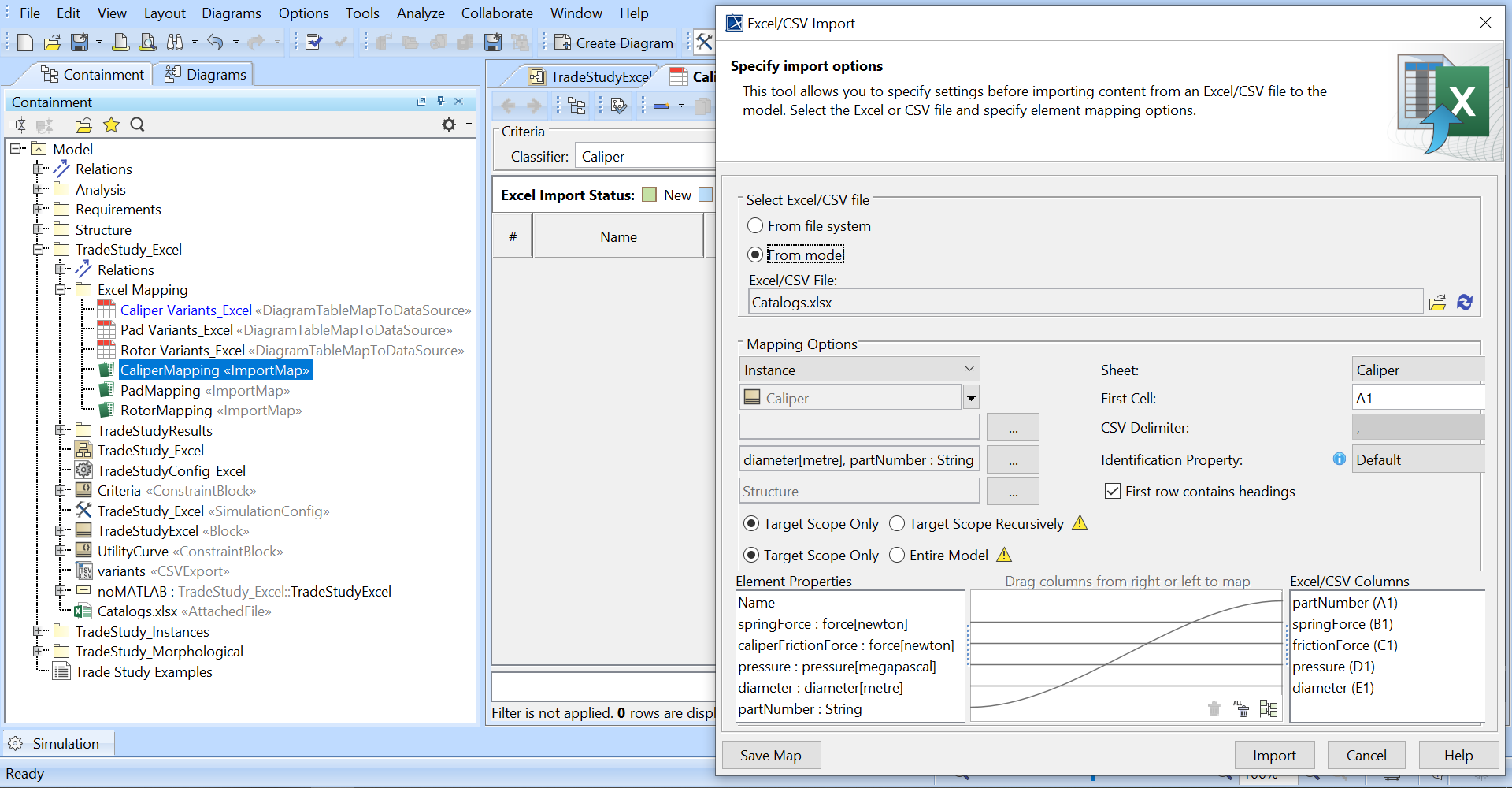The image size is (1512, 788).
Task: Select Target Scope Recursively option
Action: 897,524
